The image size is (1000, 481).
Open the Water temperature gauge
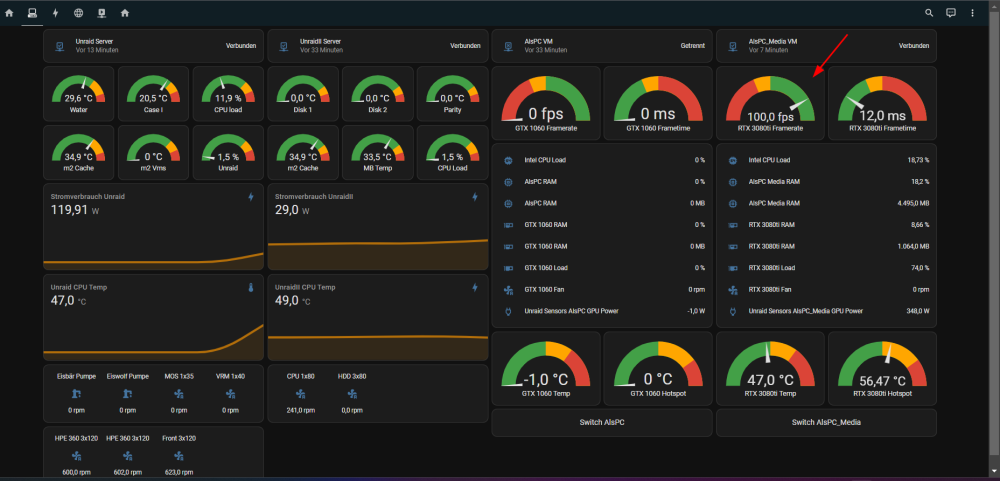pos(78,93)
